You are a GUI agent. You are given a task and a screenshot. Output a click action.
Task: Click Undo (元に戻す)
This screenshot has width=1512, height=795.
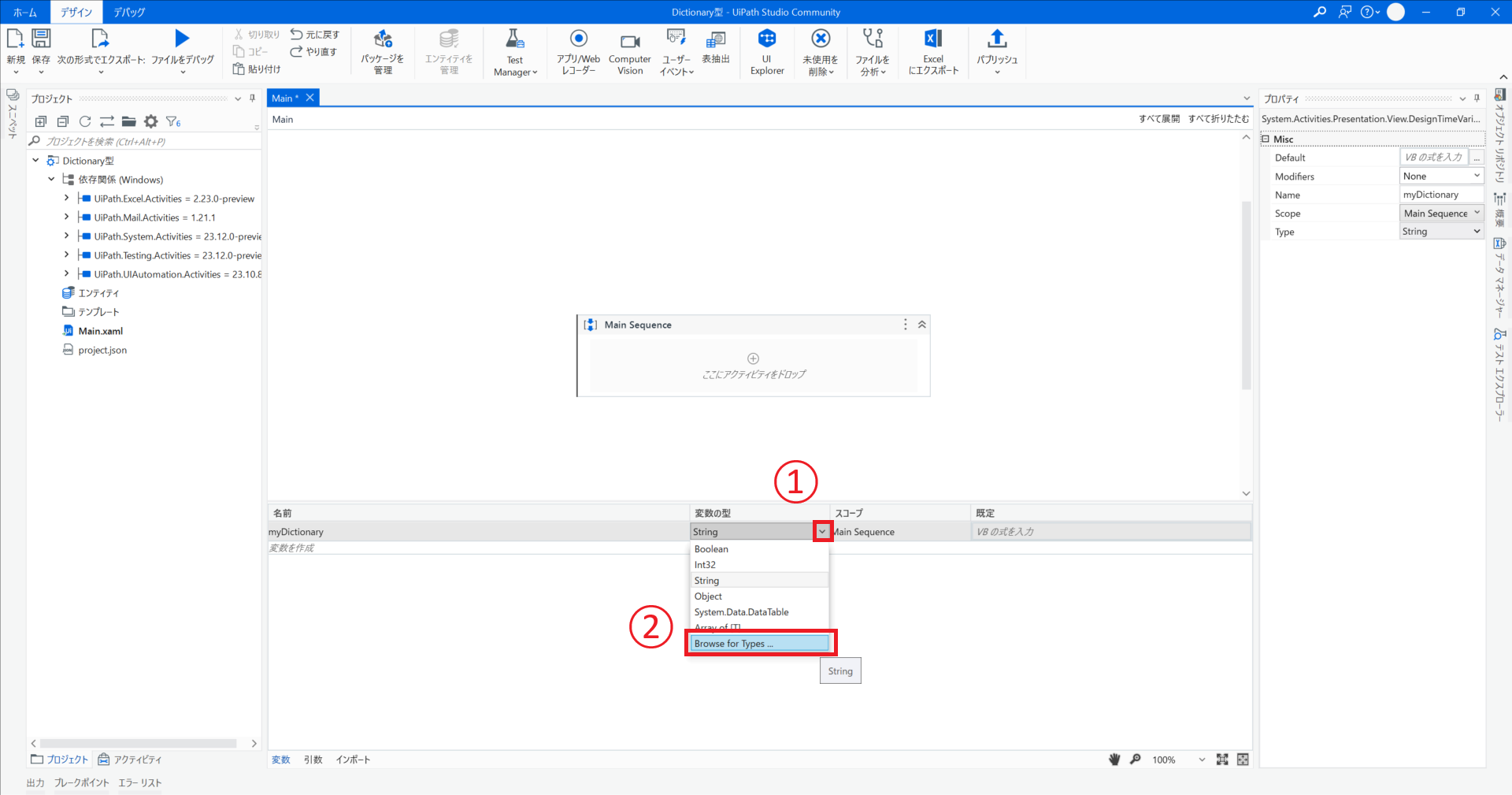point(315,35)
